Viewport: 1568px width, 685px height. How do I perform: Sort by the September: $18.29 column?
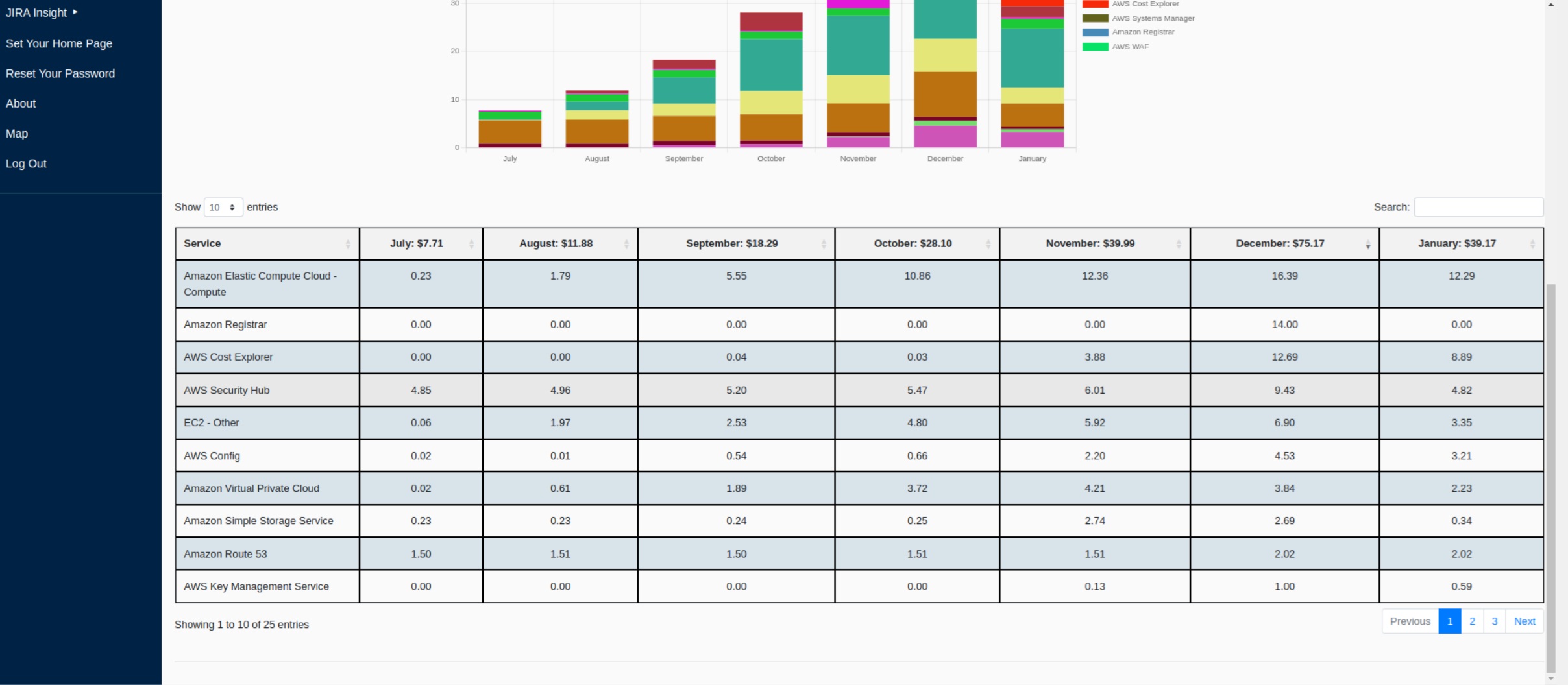pos(737,244)
